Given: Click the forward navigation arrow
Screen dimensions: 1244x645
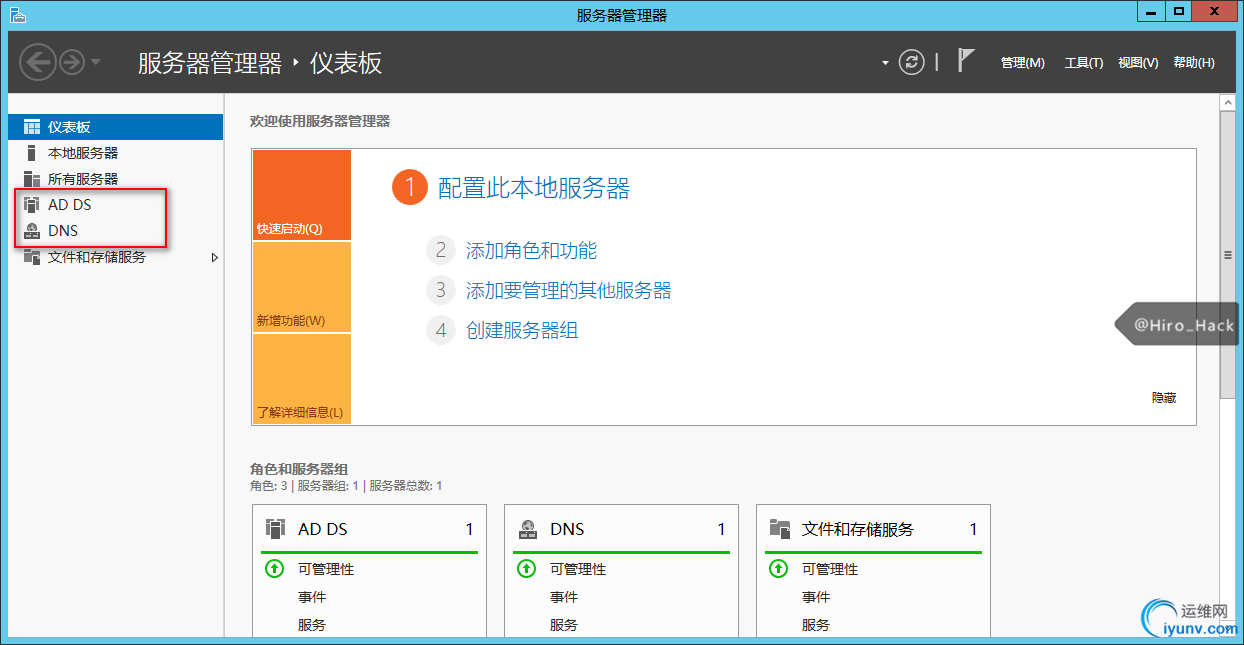Looking at the screenshot, I should click(x=71, y=62).
